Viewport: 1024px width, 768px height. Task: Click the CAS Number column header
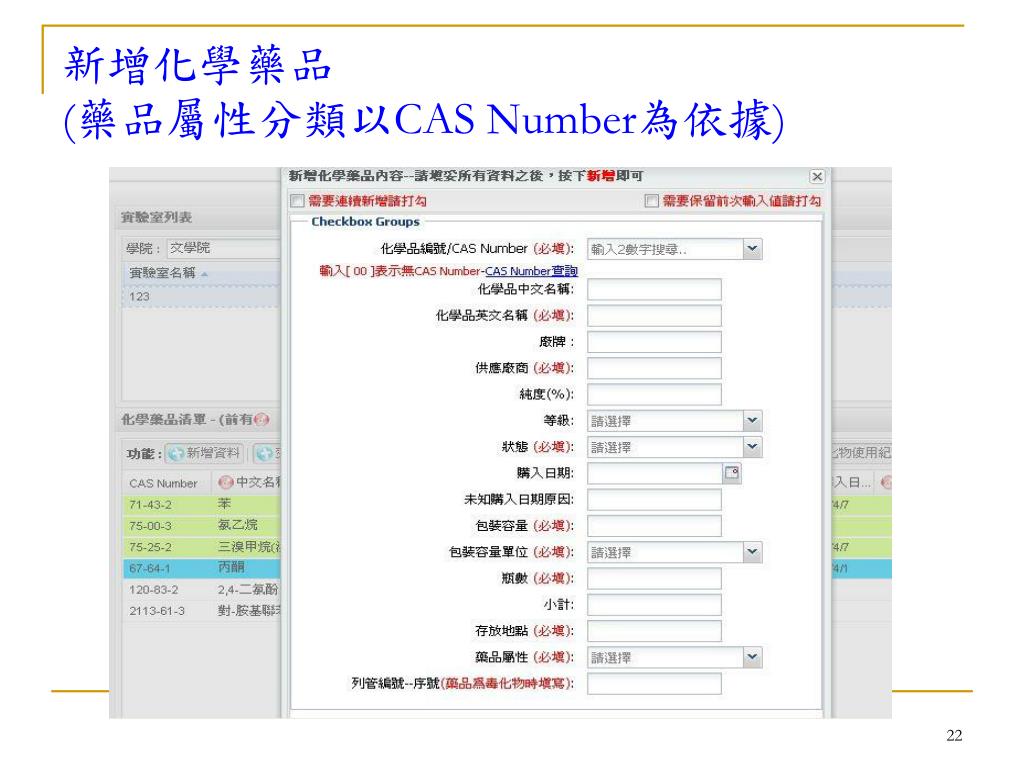pos(163,483)
